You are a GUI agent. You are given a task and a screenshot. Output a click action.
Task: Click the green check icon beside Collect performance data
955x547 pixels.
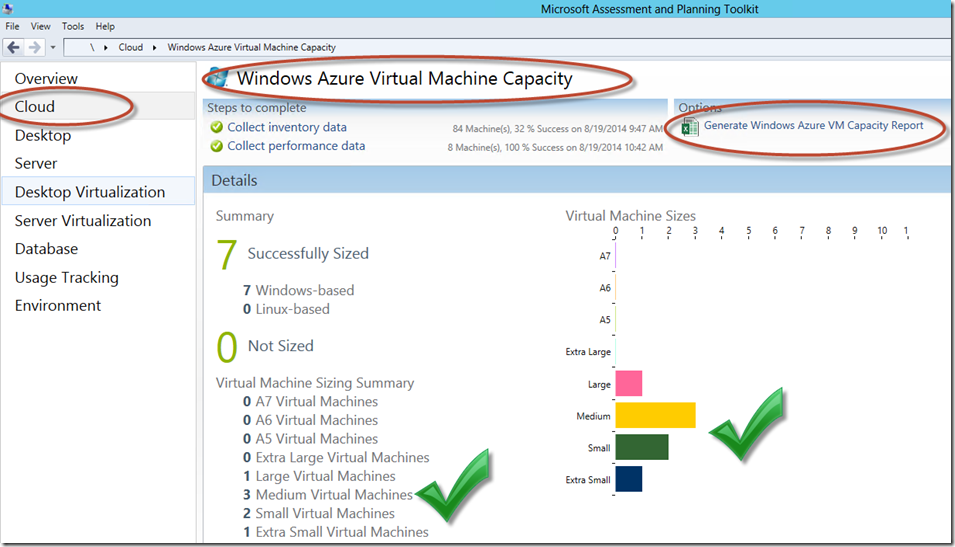point(216,146)
